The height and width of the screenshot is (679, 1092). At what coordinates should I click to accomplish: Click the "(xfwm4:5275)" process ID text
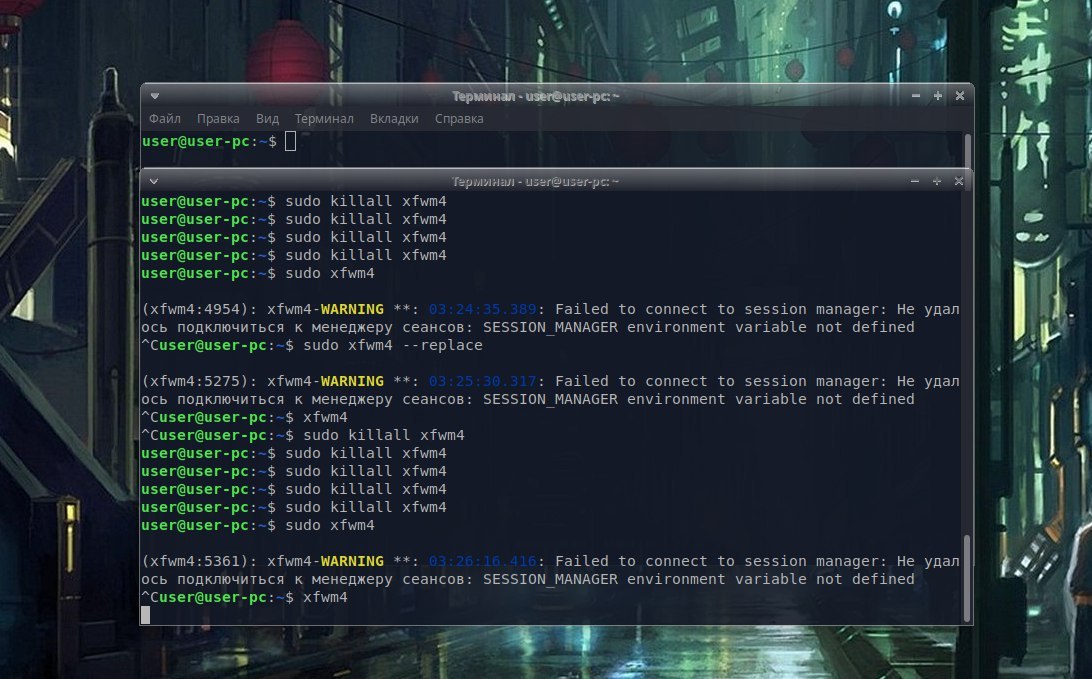pos(195,382)
